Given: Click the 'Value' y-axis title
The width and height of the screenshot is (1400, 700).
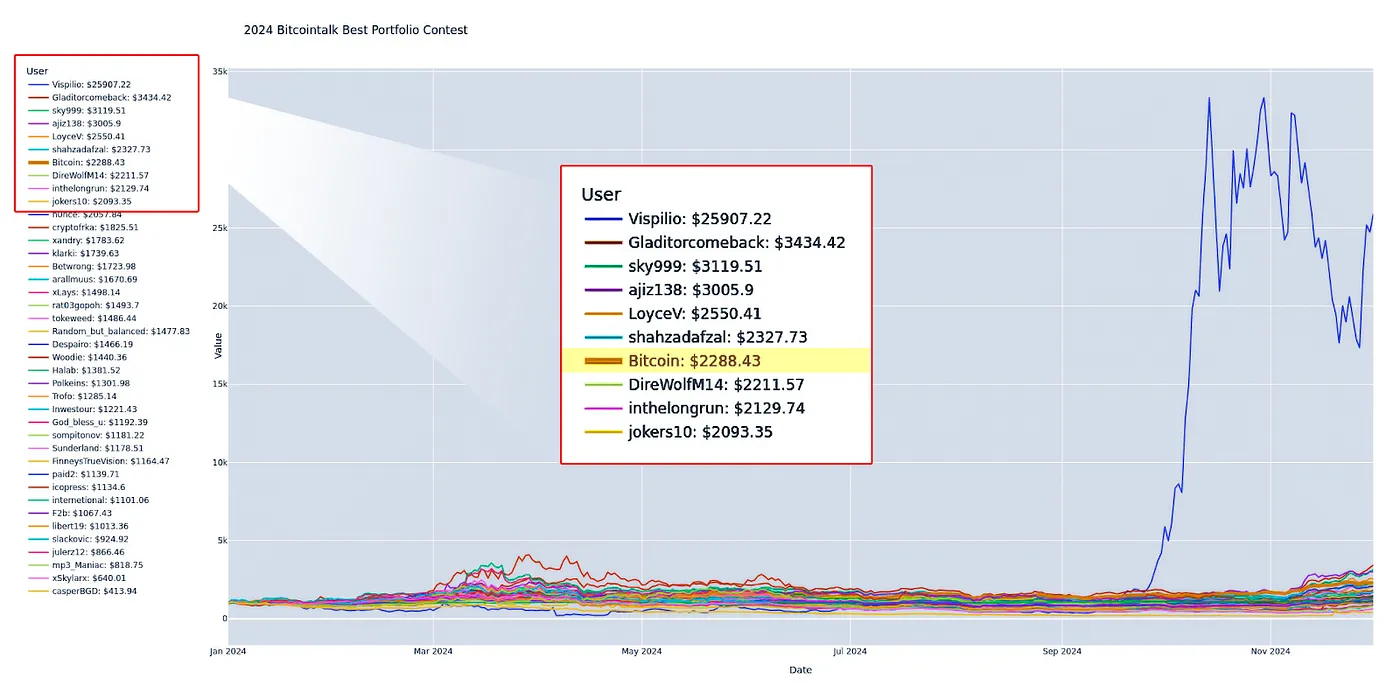Looking at the screenshot, I should click(x=219, y=346).
